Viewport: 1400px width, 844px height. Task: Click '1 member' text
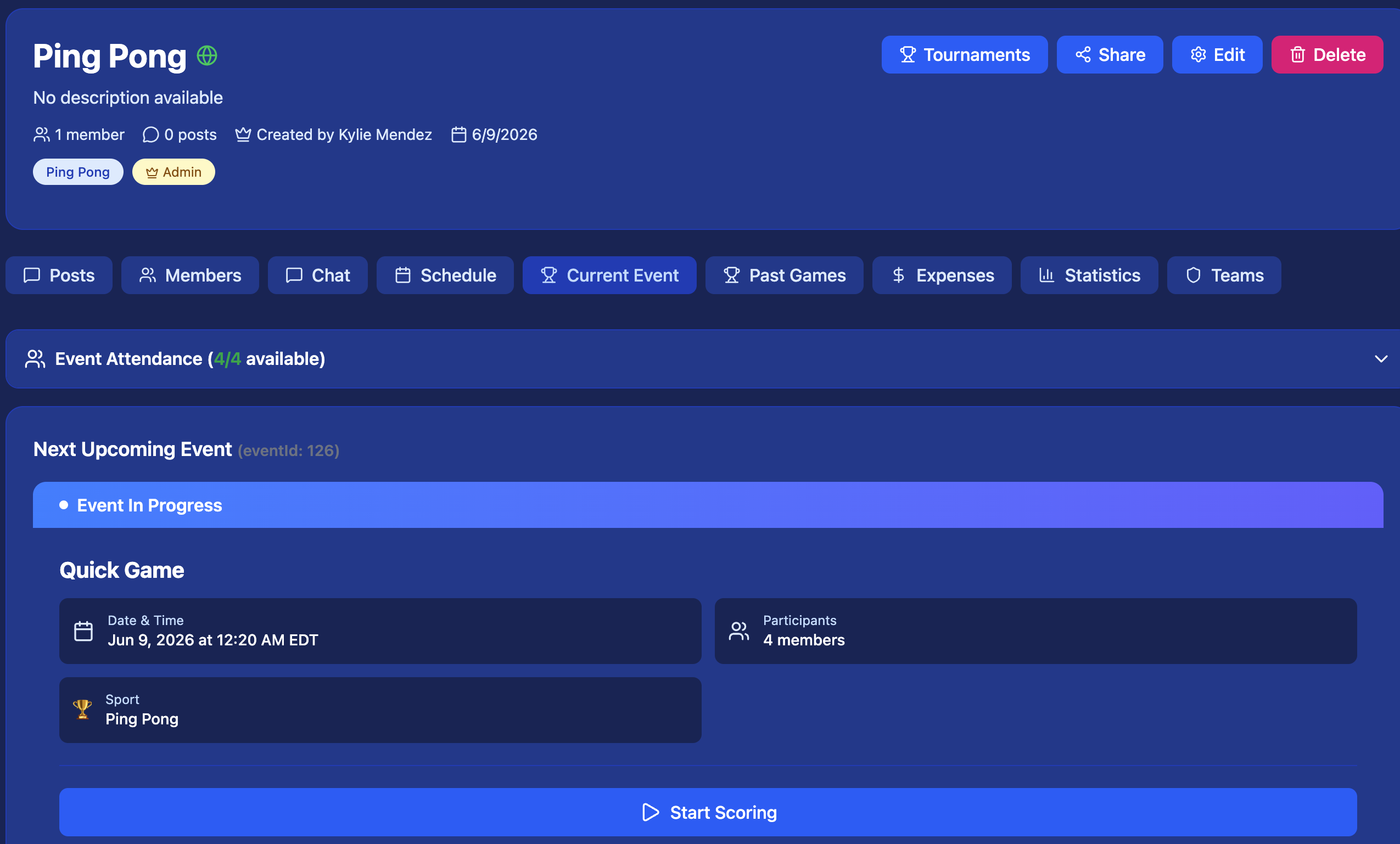point(89,134)
